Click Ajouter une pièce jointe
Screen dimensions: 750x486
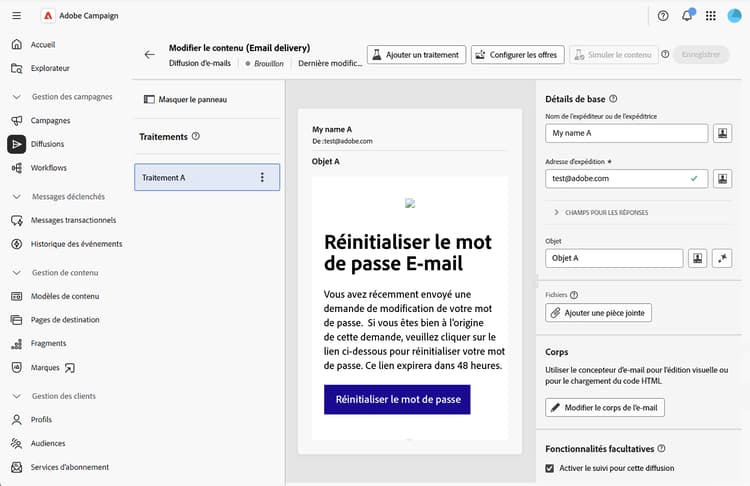coord(598,313)
